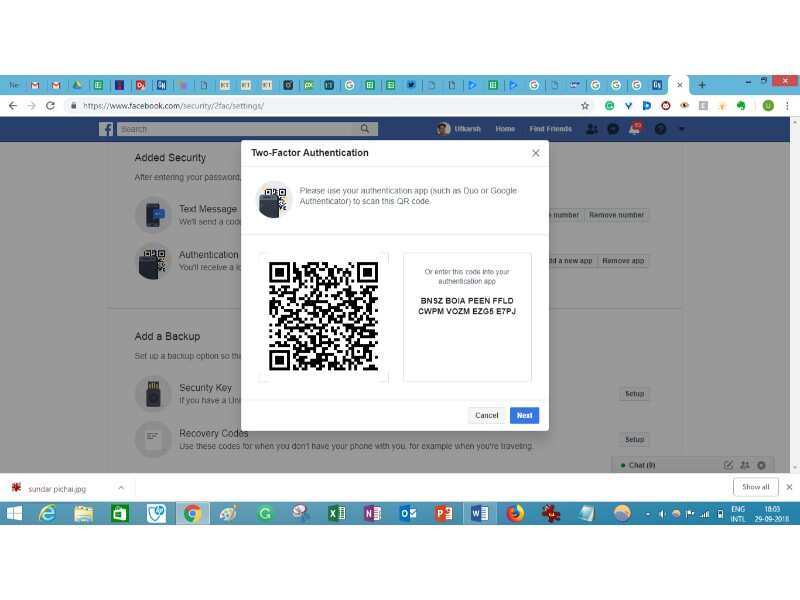Click the Help question mark icon
This screenshot has height=600, width=800.
point(660,129)
